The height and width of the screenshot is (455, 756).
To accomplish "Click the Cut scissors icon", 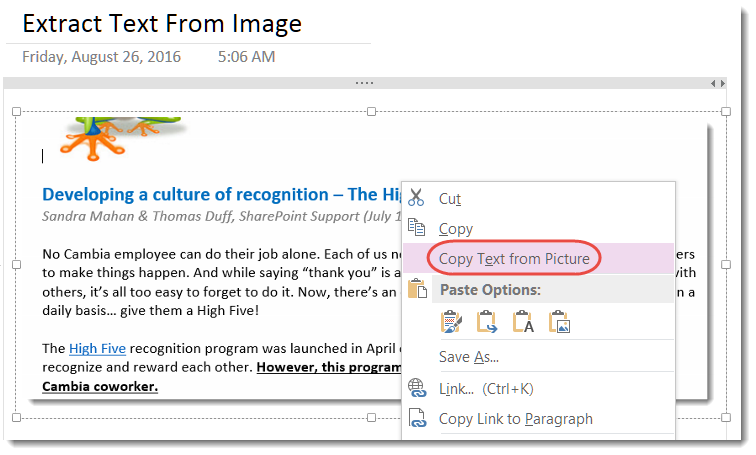I will pyautogui.click(x=416, y=198).
